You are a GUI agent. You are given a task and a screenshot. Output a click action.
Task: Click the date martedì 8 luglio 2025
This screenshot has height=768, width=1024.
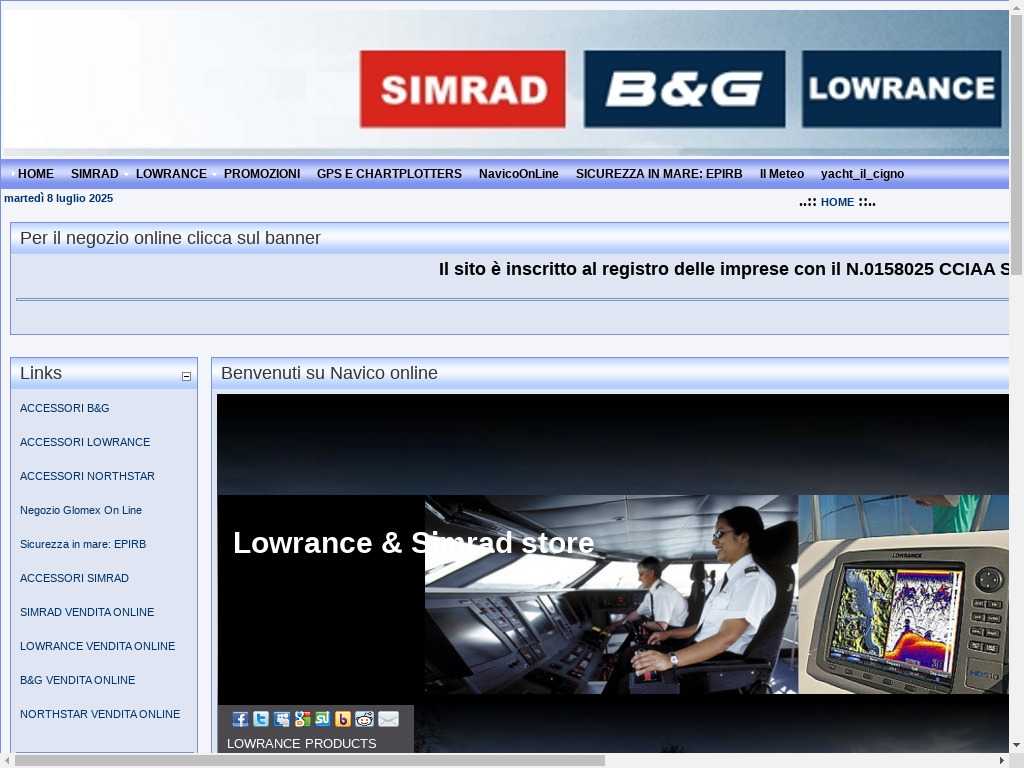pyautogui.click(x=59, y=199)
